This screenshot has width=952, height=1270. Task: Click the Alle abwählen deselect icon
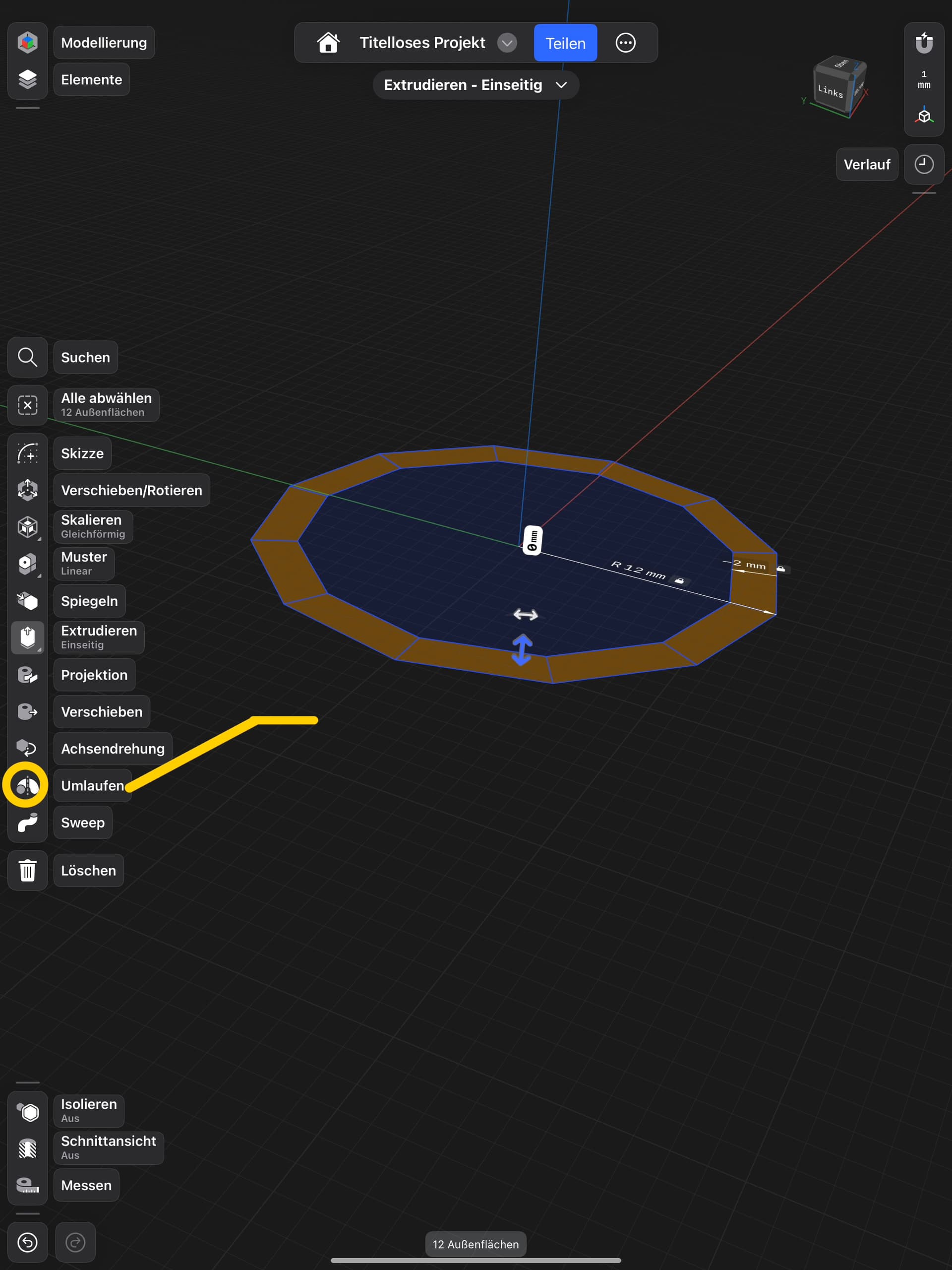click(28, 405)
